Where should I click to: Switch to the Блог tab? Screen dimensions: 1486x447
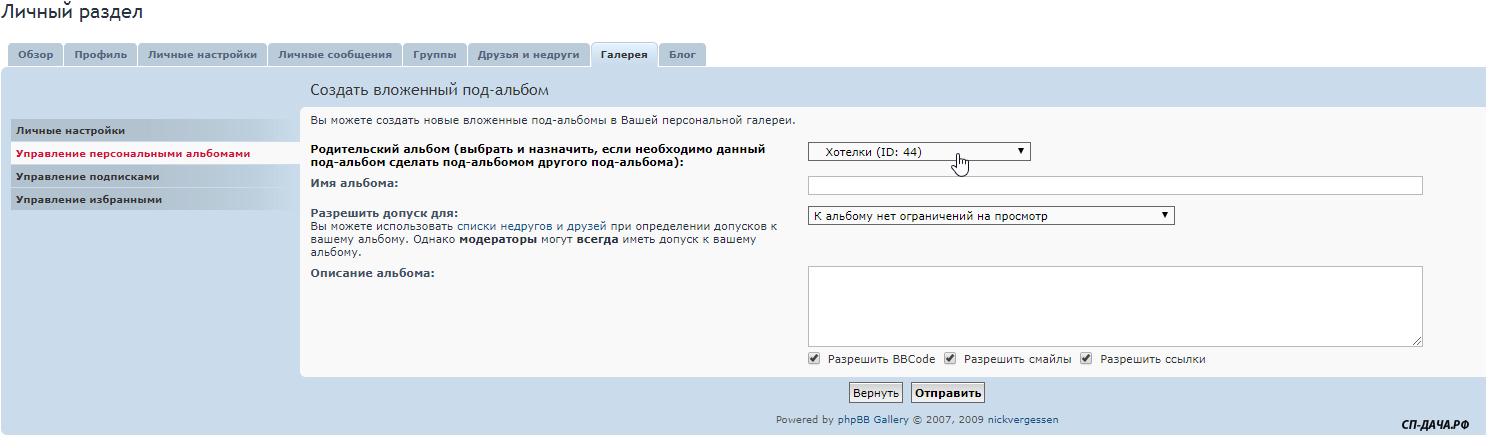pos(682,55)
